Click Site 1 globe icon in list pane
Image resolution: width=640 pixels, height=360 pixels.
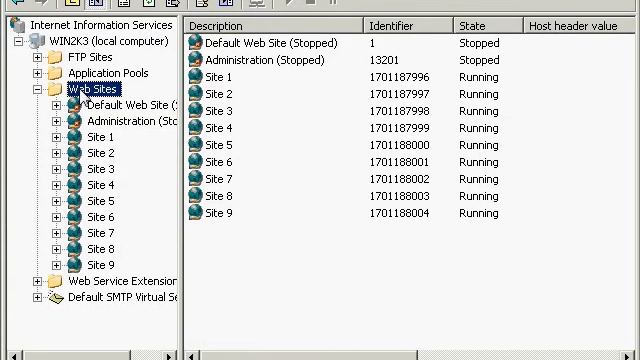(x=196, y=77)
